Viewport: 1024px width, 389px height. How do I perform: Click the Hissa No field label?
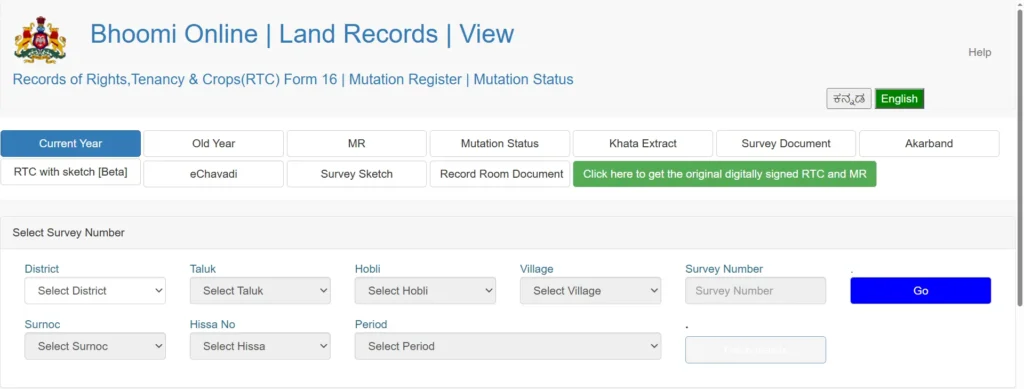pos(213,324)
